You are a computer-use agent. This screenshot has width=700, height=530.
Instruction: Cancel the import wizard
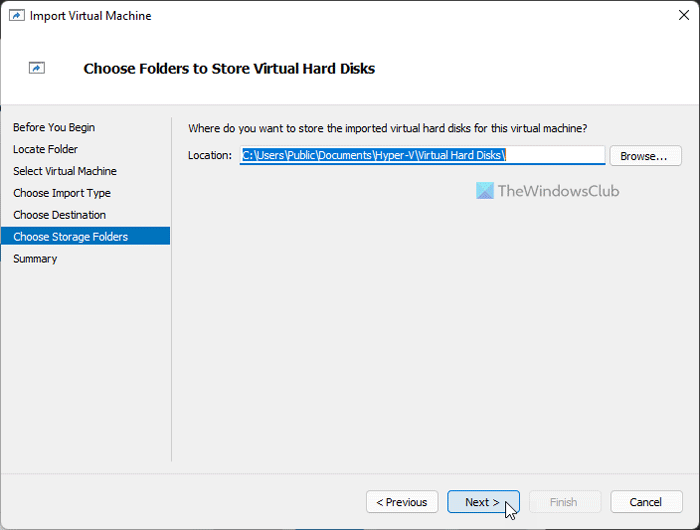pyautogui.click(x=646, y=502)
